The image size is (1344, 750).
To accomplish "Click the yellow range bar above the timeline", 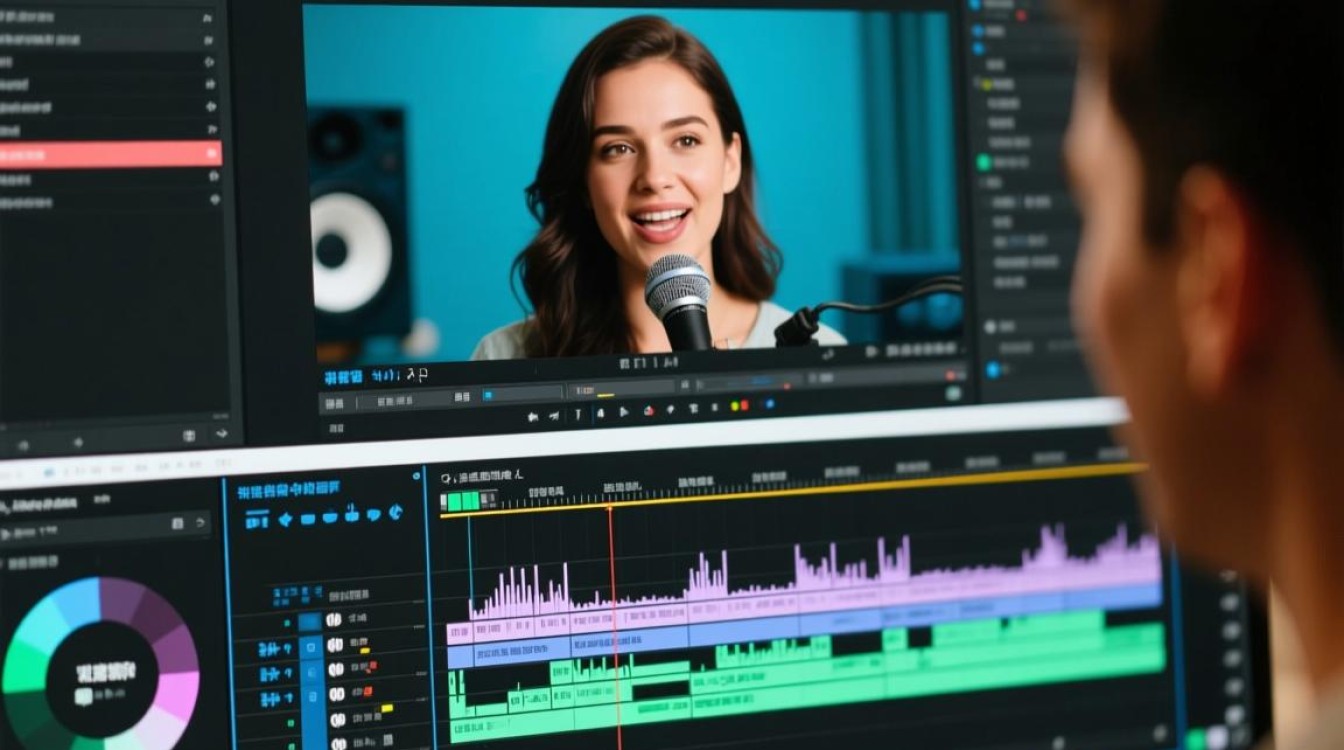I will click(793, 491).
